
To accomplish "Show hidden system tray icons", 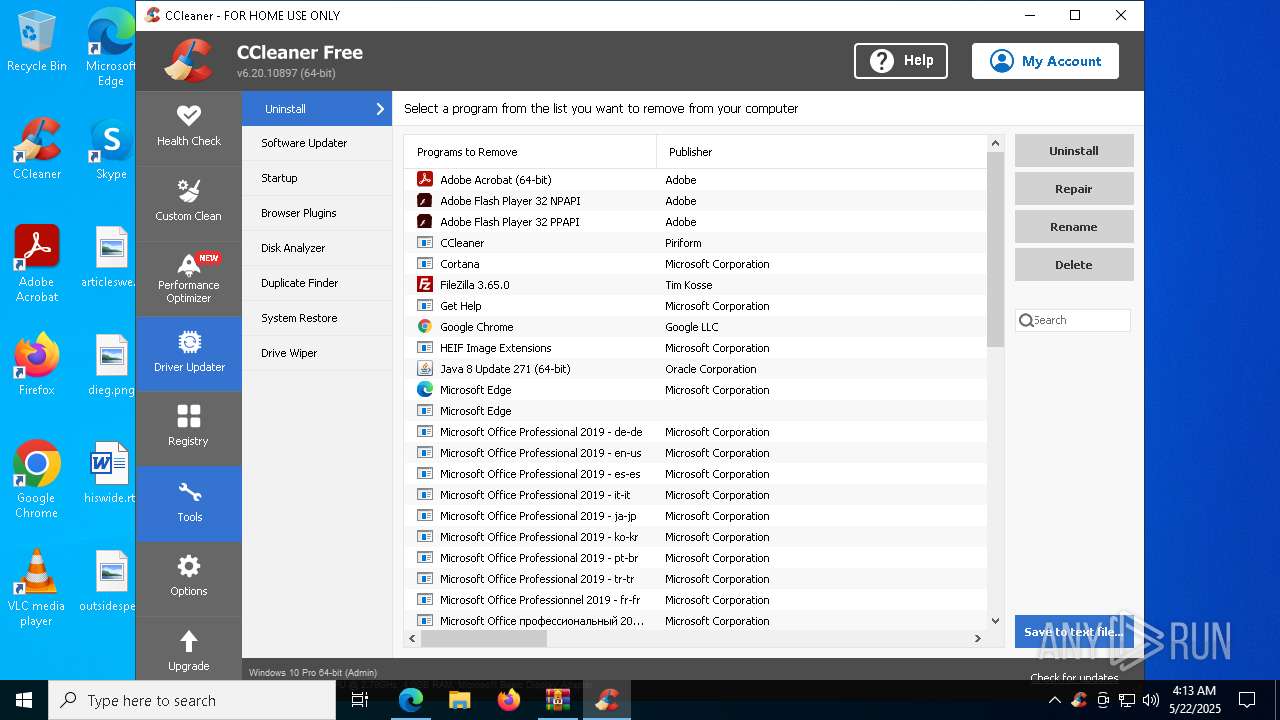I will tap(1054, 700).
